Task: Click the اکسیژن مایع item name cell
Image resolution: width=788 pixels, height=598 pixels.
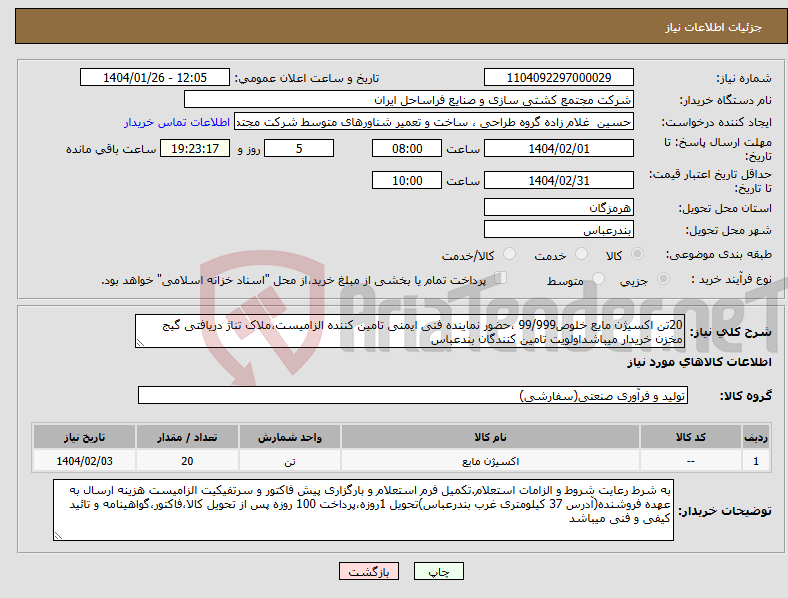Action: click(x=490, y=461)
